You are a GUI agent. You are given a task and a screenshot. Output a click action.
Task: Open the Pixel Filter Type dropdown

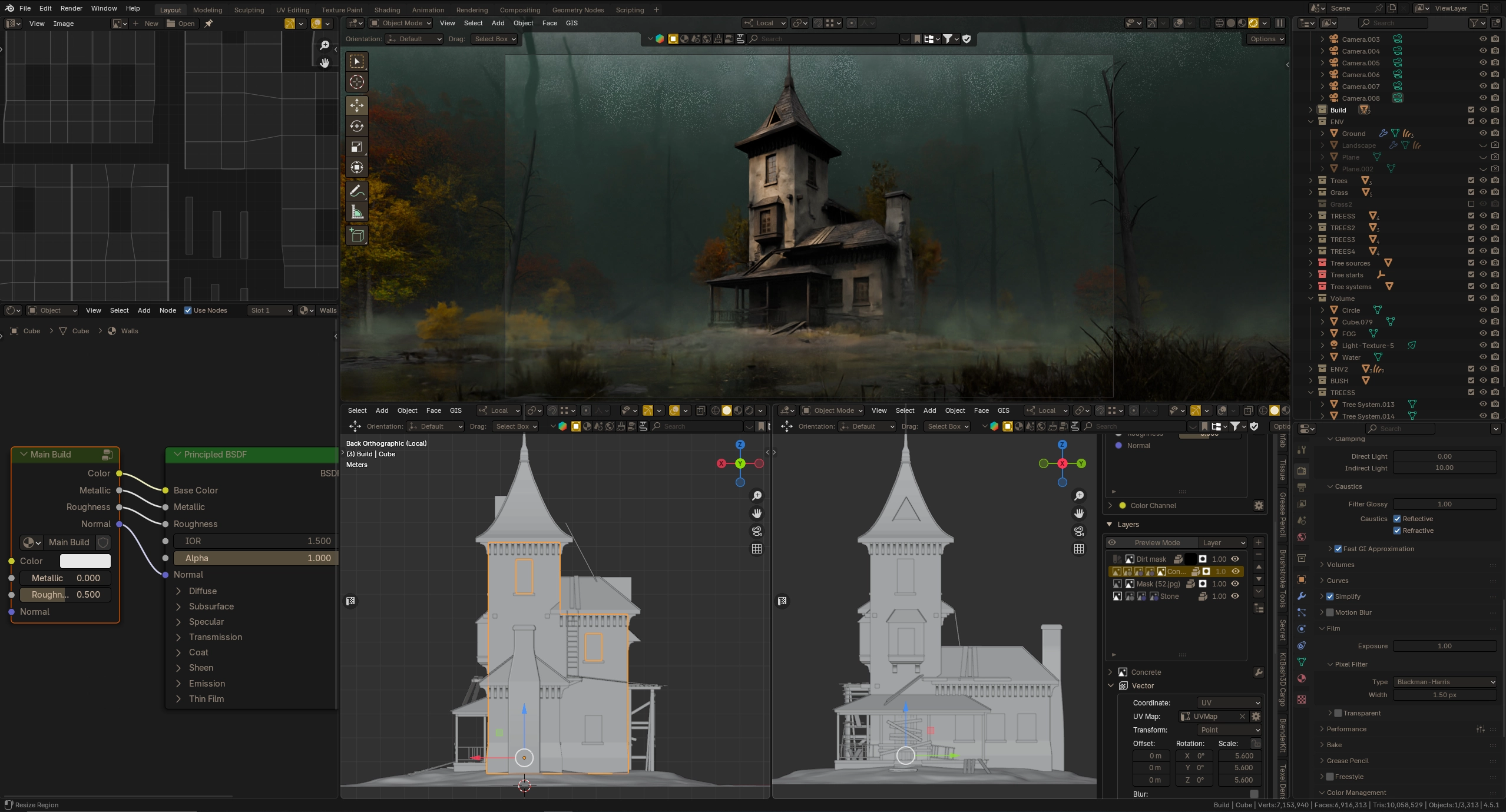1445,682
